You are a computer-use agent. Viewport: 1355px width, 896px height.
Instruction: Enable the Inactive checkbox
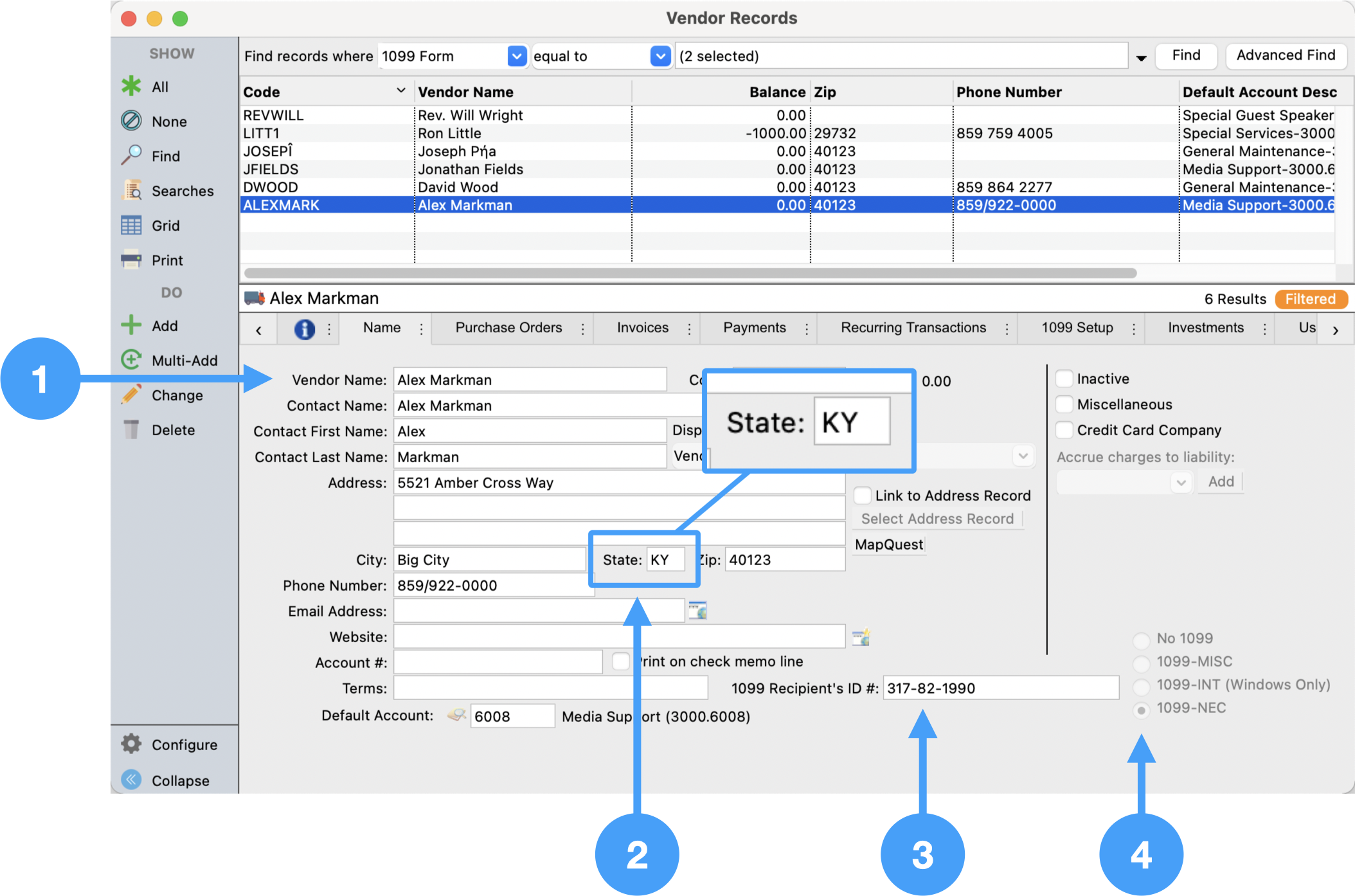[1064, 379]
